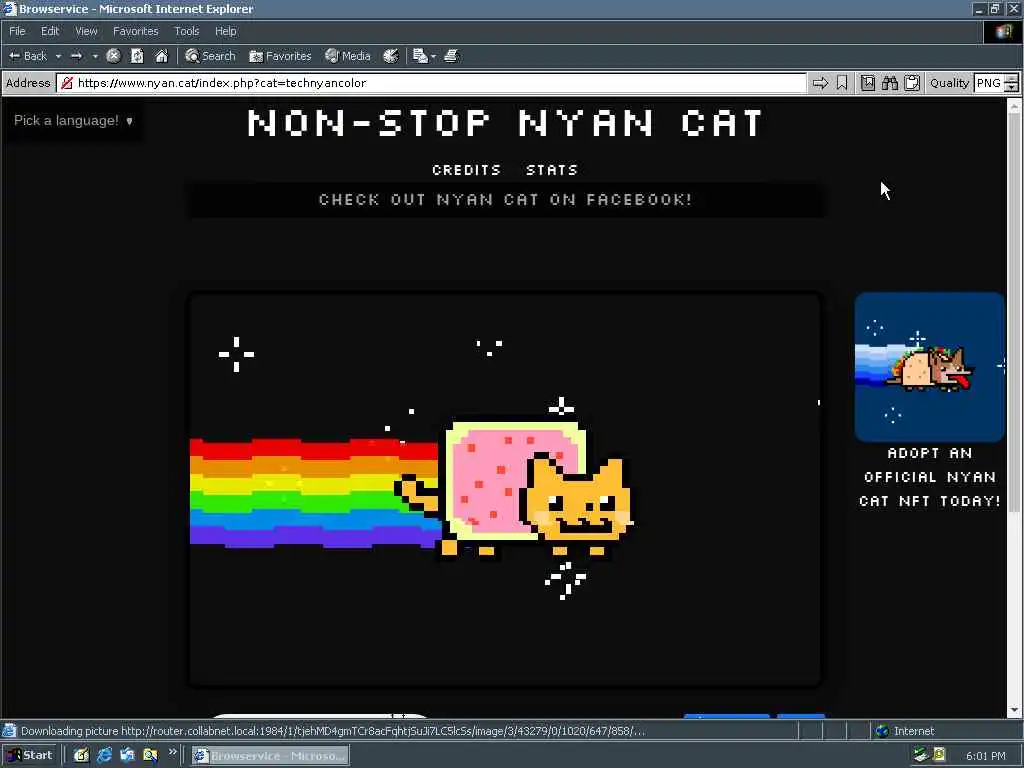Print the page with the Print icon
The height and width of the screenshot is (768, 1024).
[x=451, y=56]
